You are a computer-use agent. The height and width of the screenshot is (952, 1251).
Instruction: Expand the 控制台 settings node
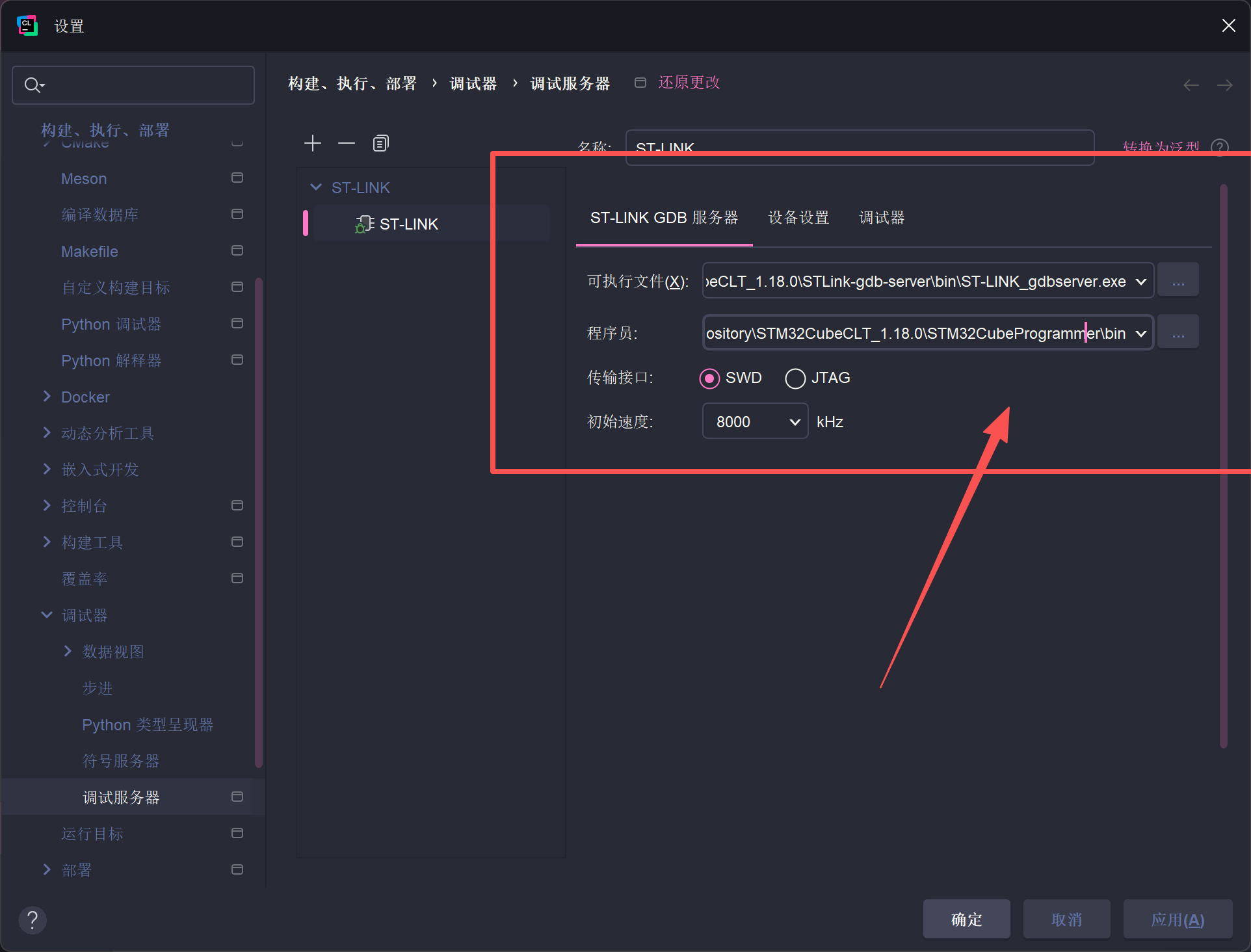pyautogui.click(x=47, y=506)
